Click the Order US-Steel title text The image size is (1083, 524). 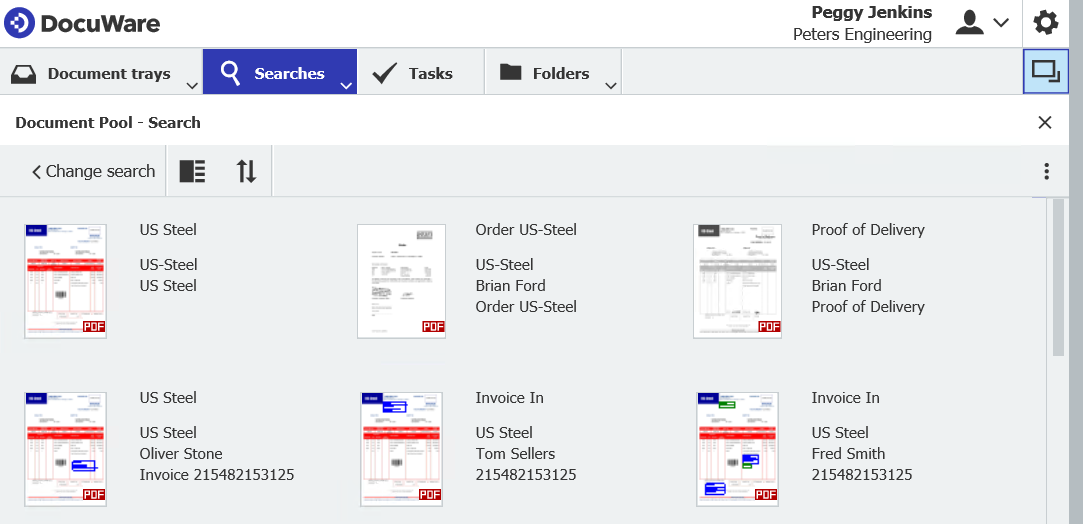526,230
